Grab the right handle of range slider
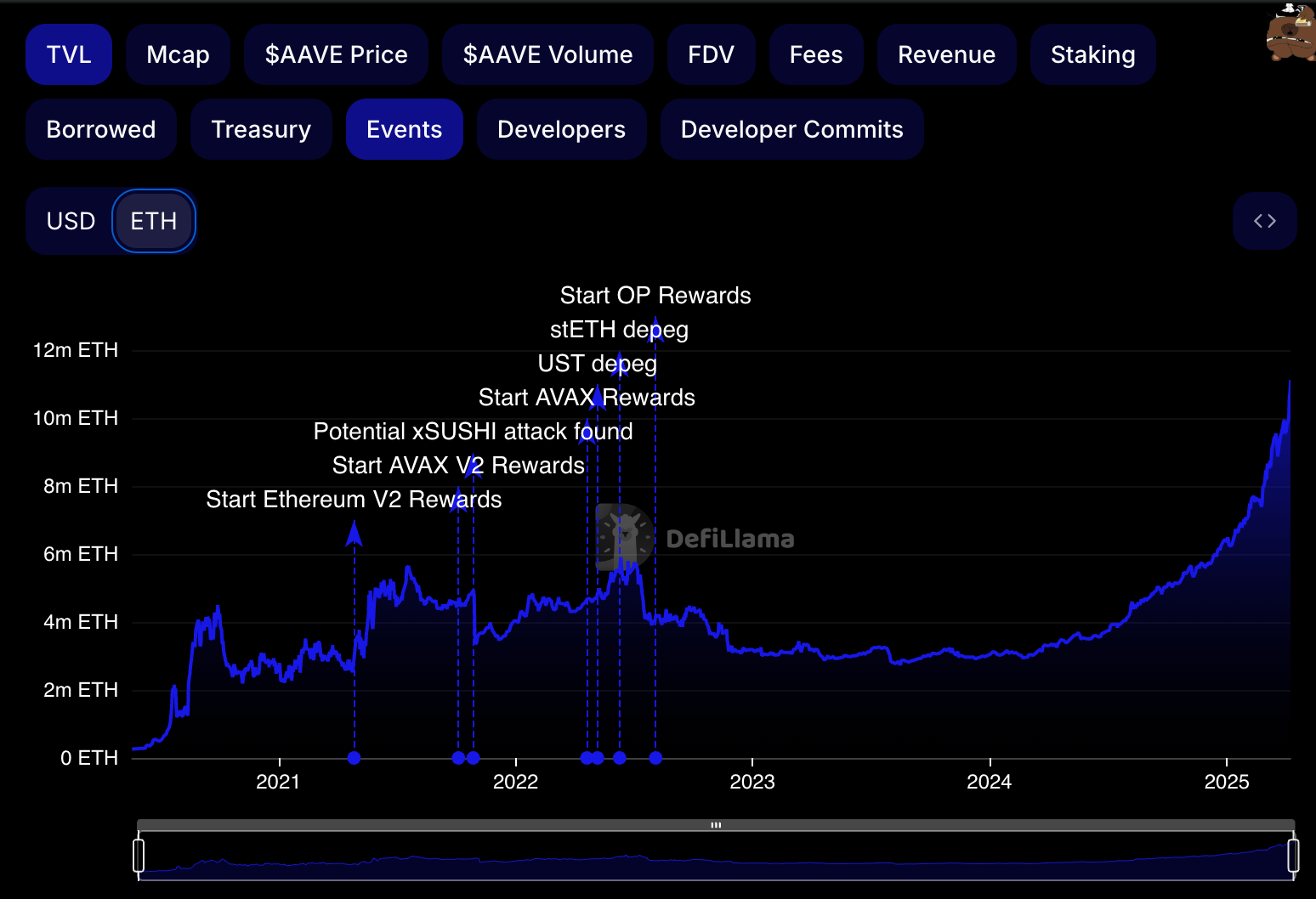1316x899 pixels. click(1293, 855)
